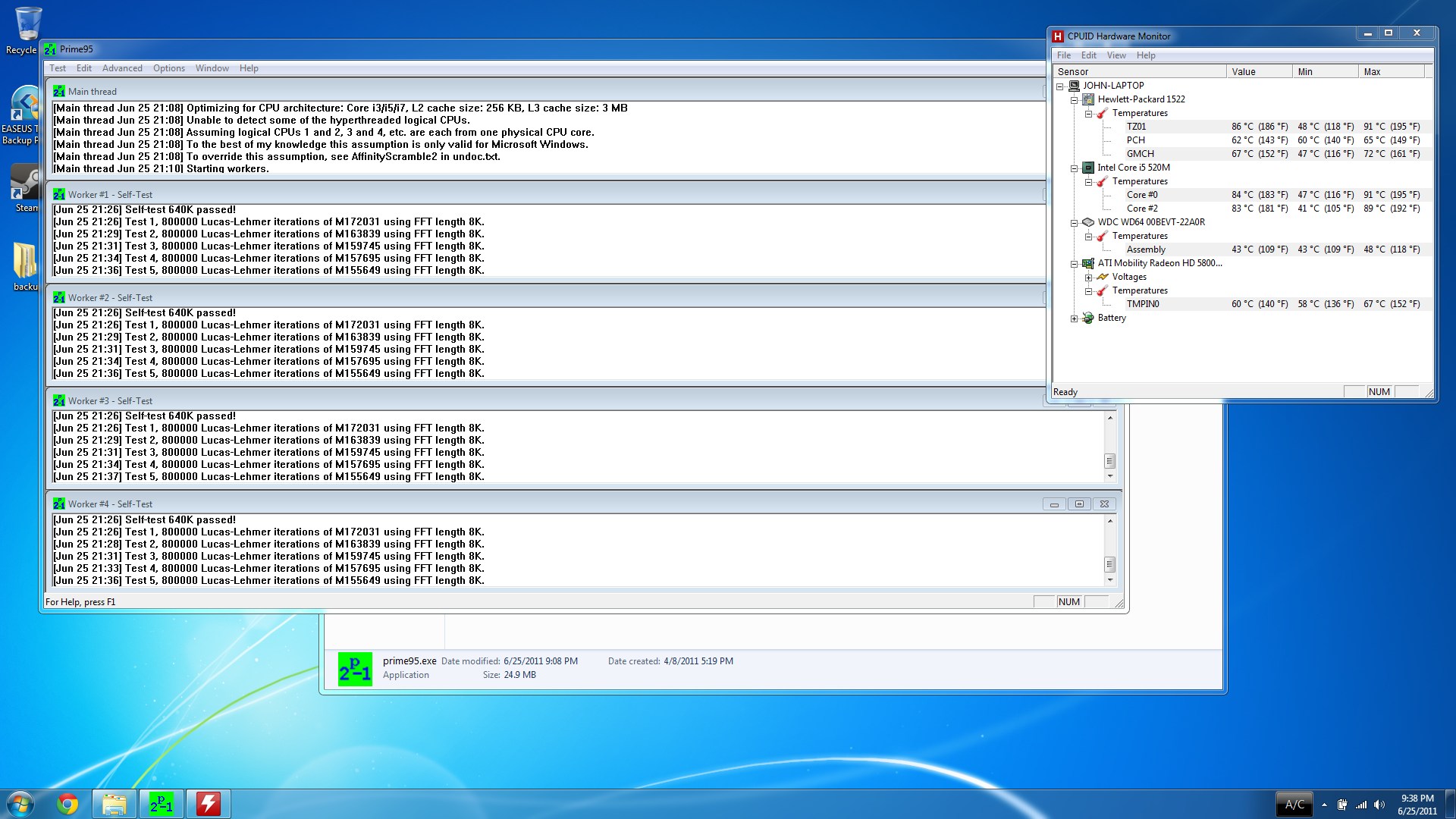The width and height of the screenshot is (1456, 819).
Task: Click the Worker #4 Self-Test window icon
Action: click(58, 504)
